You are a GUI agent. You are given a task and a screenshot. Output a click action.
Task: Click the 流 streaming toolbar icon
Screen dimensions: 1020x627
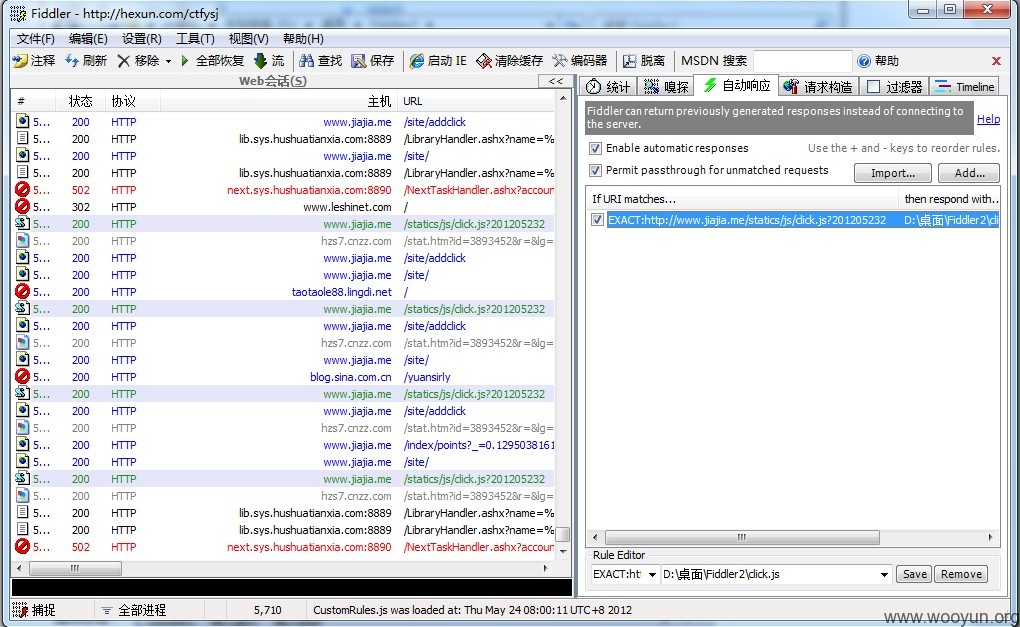[260, 60]
